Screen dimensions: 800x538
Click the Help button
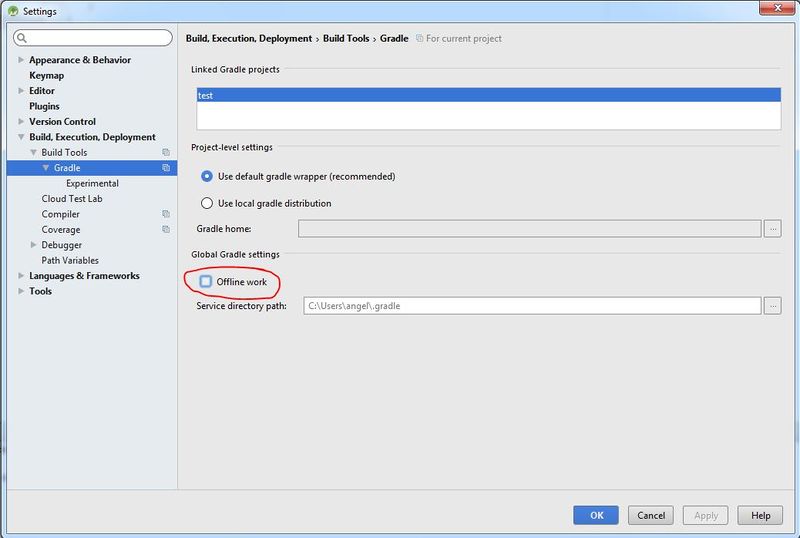760,515
